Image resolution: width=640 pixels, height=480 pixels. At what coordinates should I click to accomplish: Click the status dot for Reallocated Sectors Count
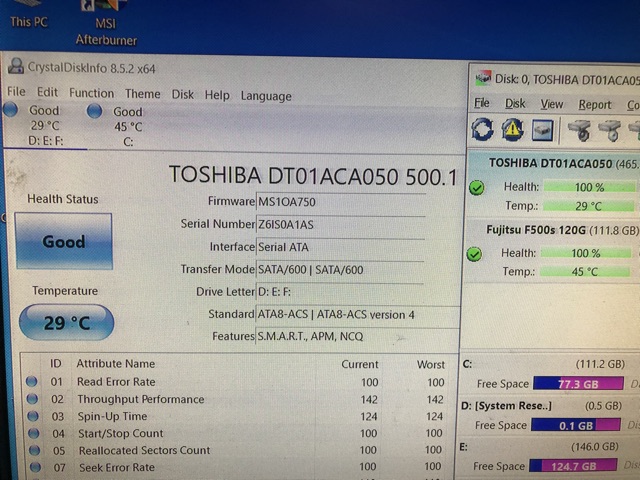pos(35,450)
